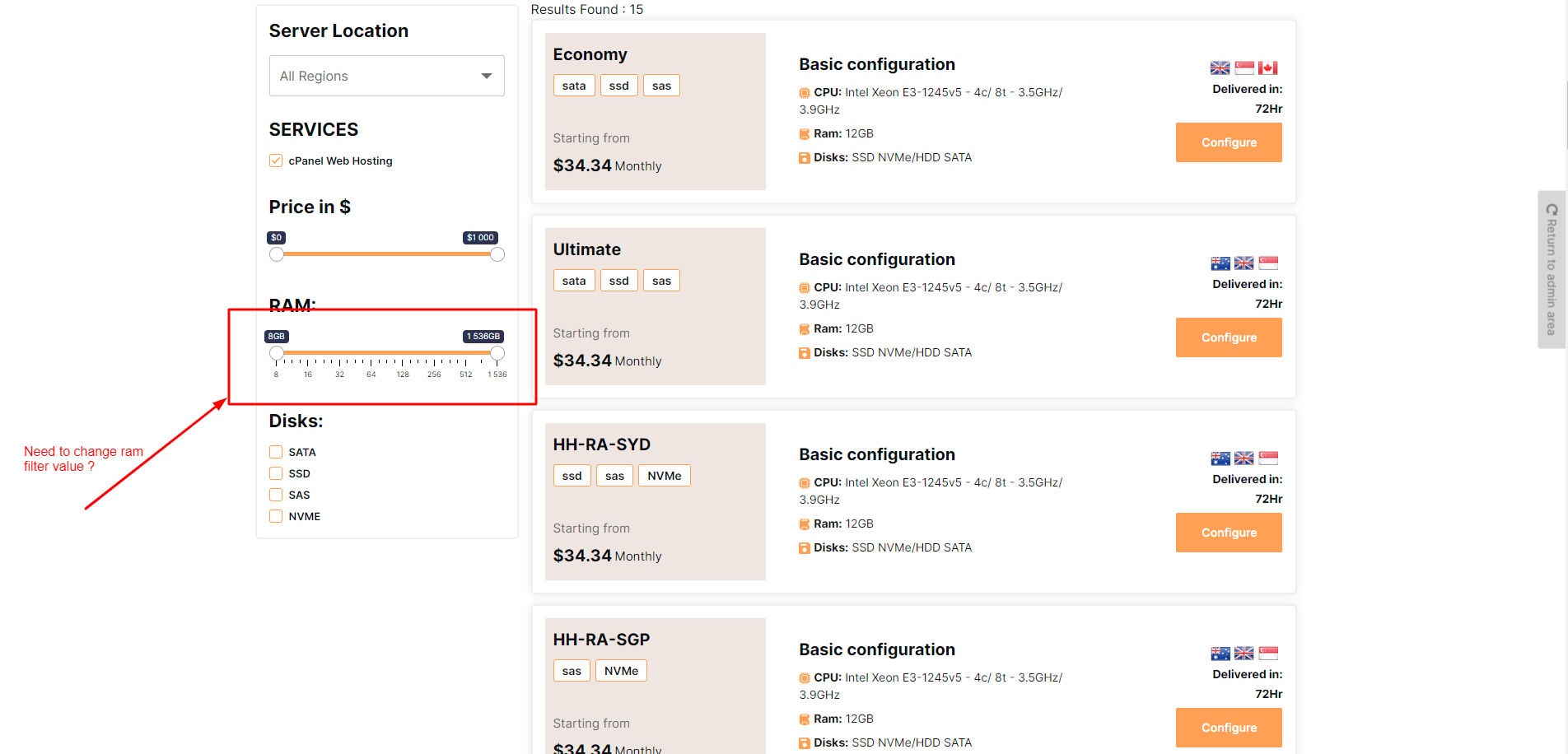Select the ssd tag on Economy plan
This screenshot has width=1568, height=754.
pos(618,86)
